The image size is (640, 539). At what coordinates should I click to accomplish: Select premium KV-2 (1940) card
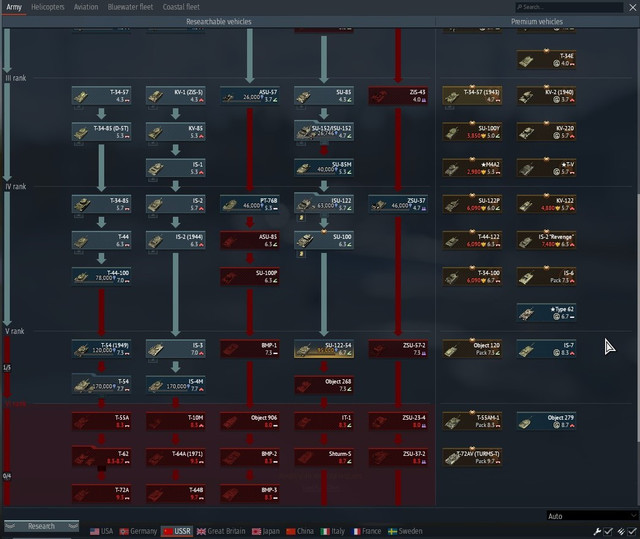(x=546, y=95)
